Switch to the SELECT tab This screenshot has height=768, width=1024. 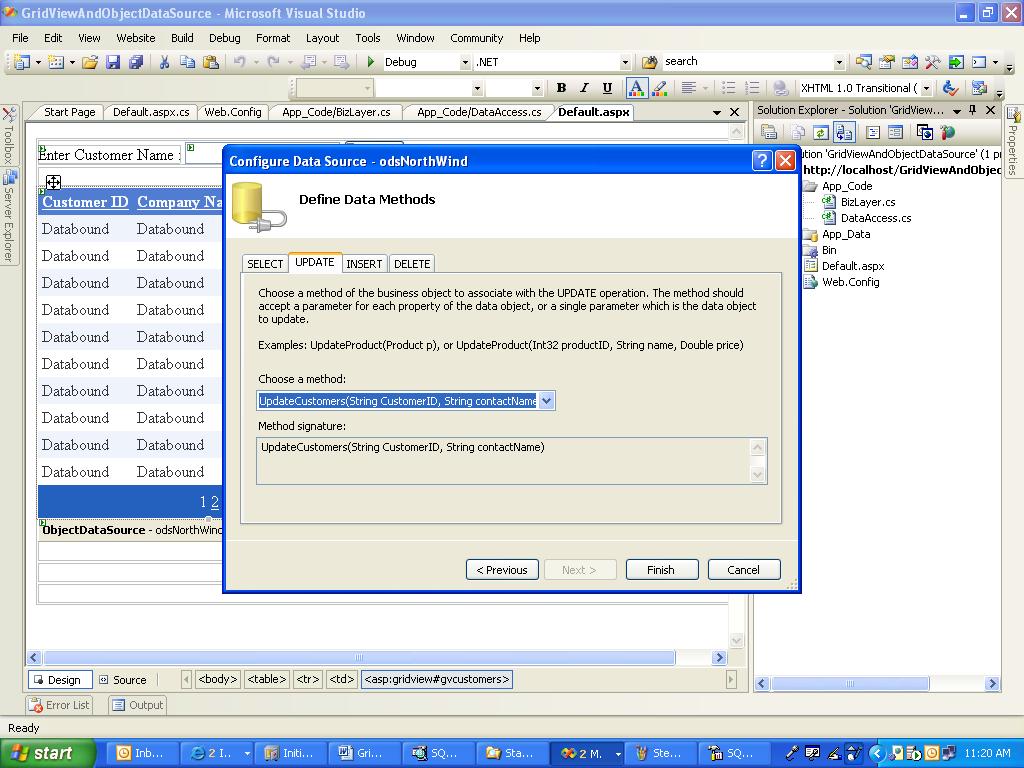(265, 264)
